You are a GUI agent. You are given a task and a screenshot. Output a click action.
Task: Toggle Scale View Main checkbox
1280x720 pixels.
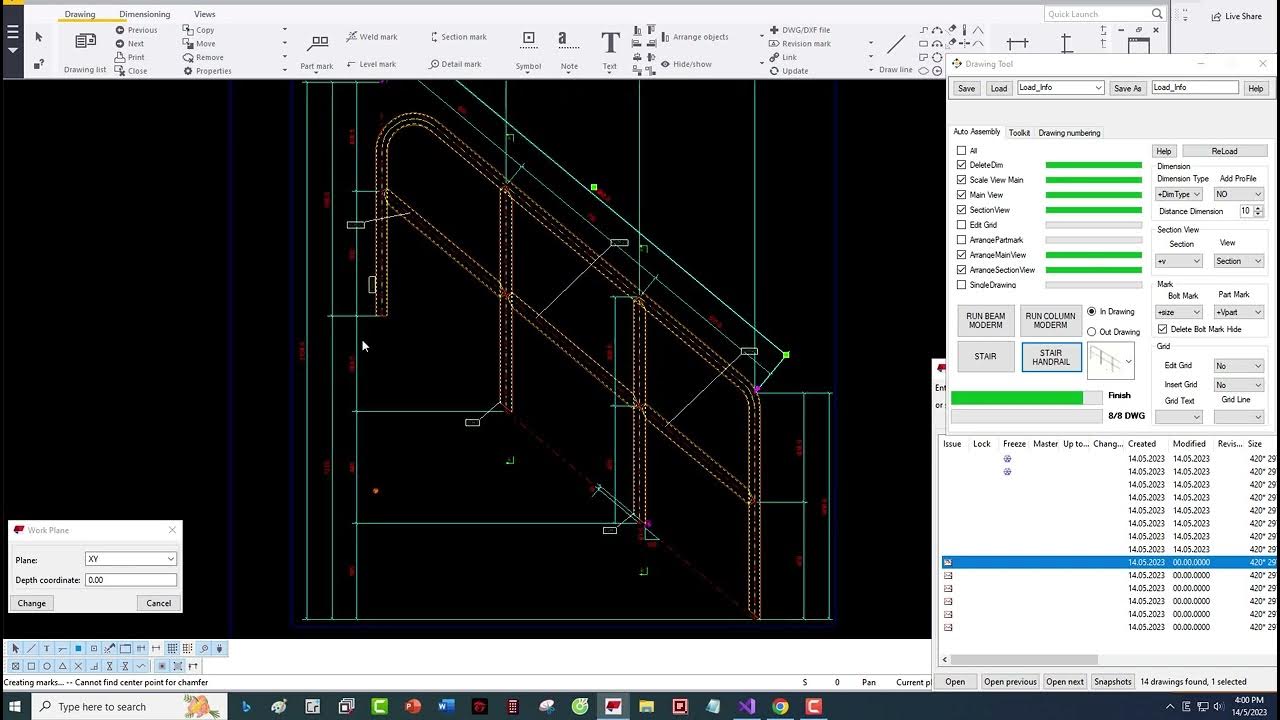click(962, 180)
